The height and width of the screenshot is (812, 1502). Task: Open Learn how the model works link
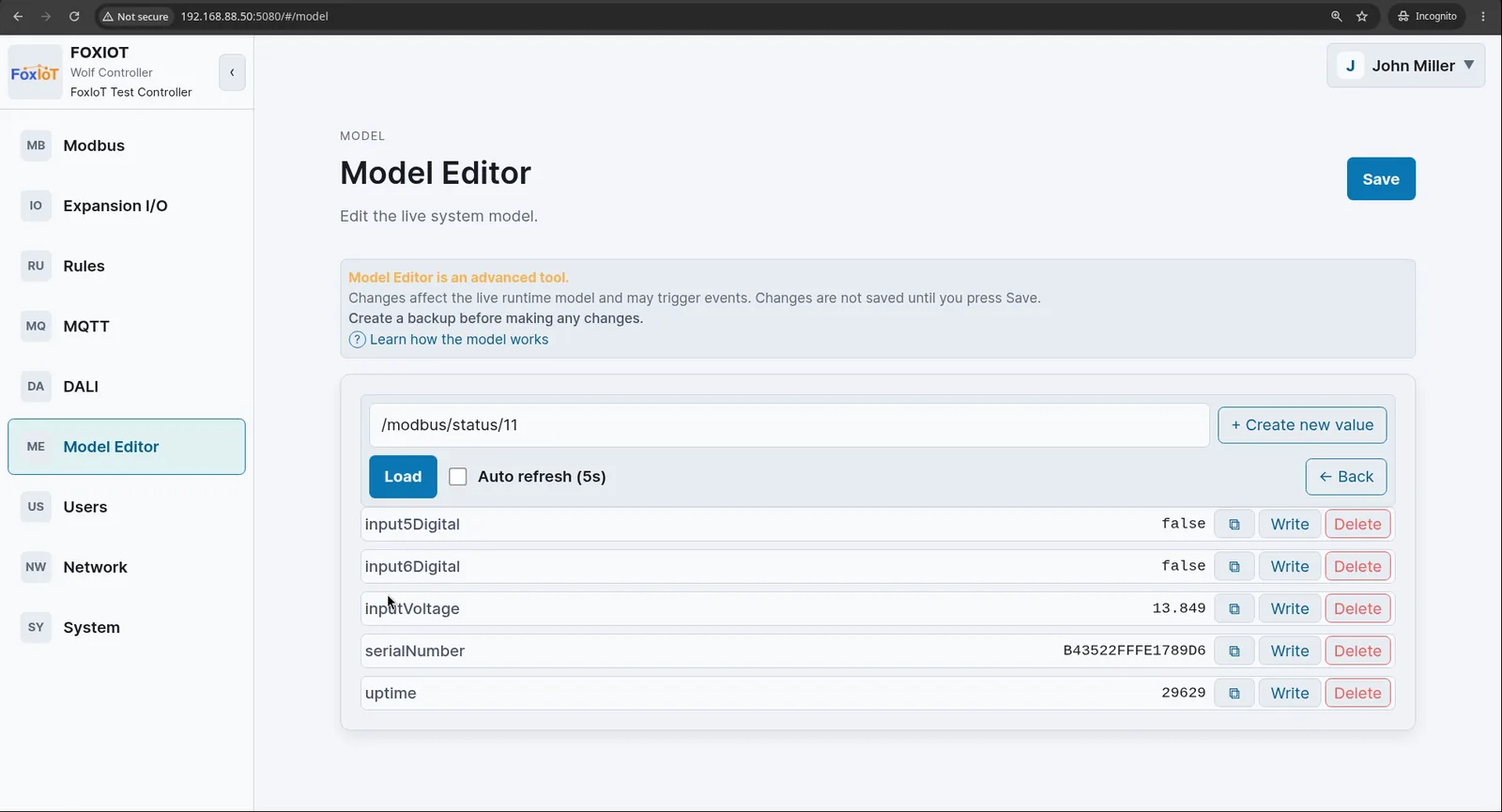[x=459, y=340]
